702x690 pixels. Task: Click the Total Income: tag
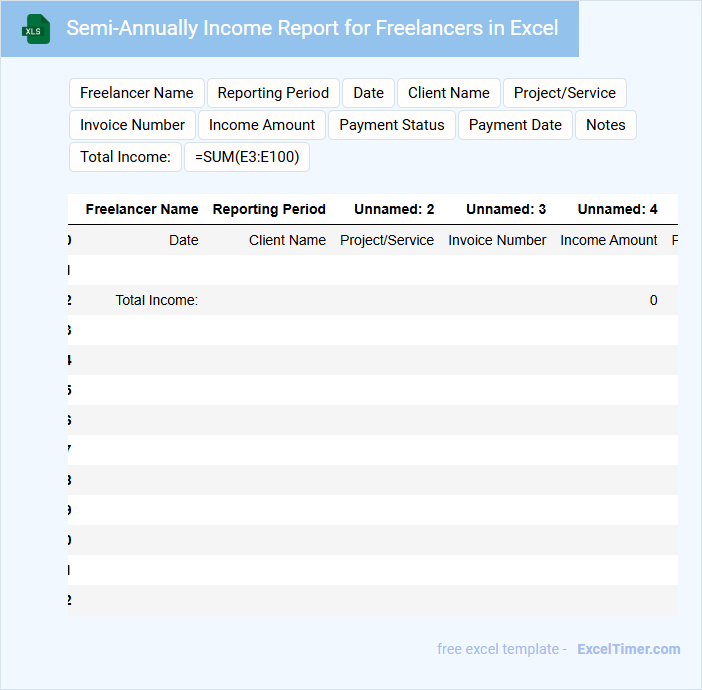(125, 157)
